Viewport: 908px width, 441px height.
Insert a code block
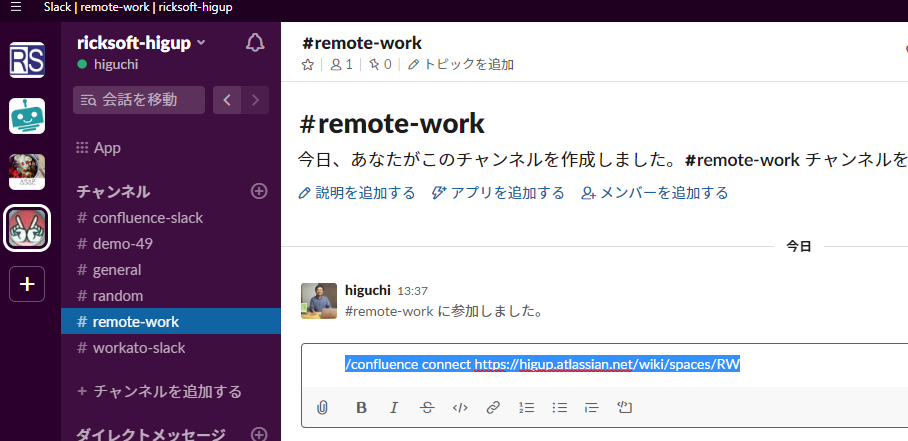(624, 407)
